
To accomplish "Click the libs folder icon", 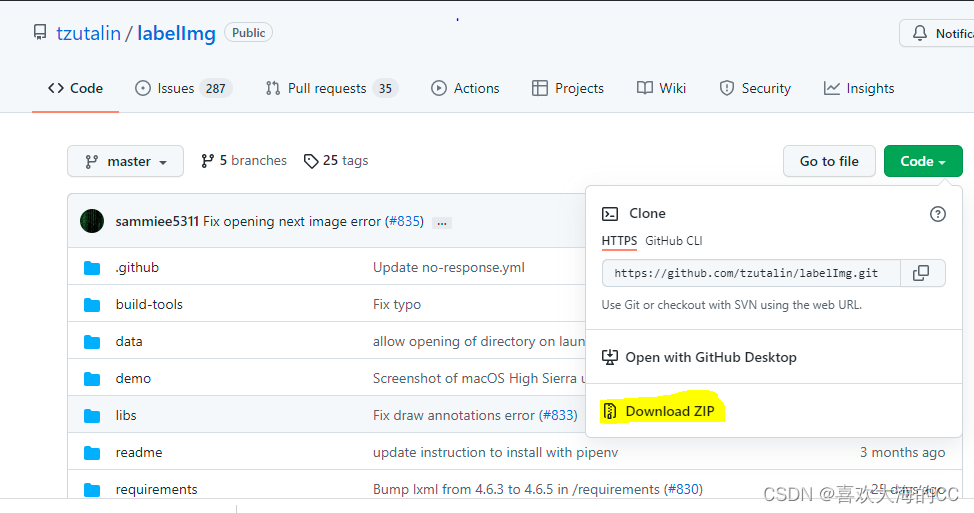I will coord(92,415).
